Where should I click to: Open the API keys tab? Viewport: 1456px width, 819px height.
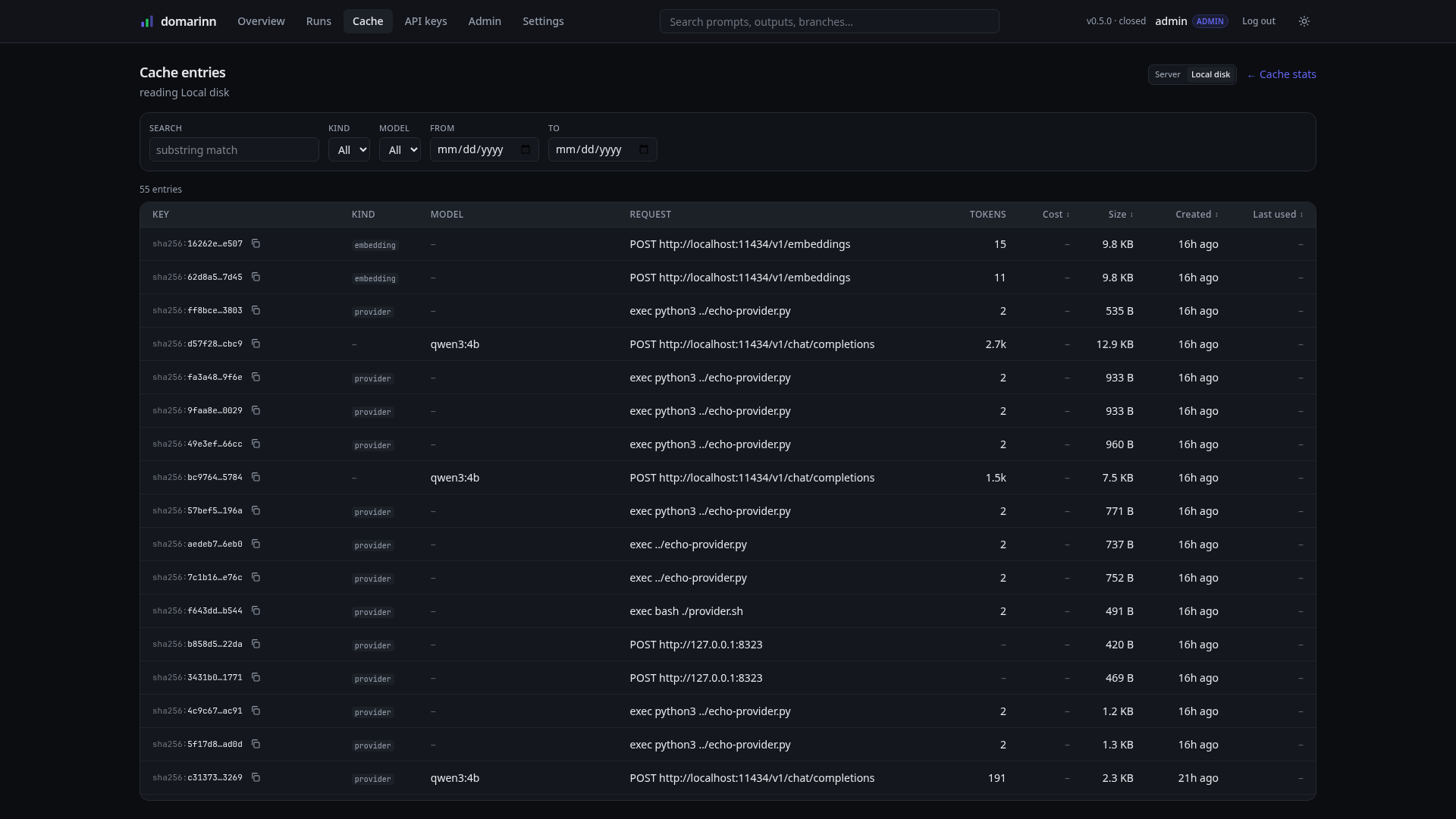click(x=425, y=21)
